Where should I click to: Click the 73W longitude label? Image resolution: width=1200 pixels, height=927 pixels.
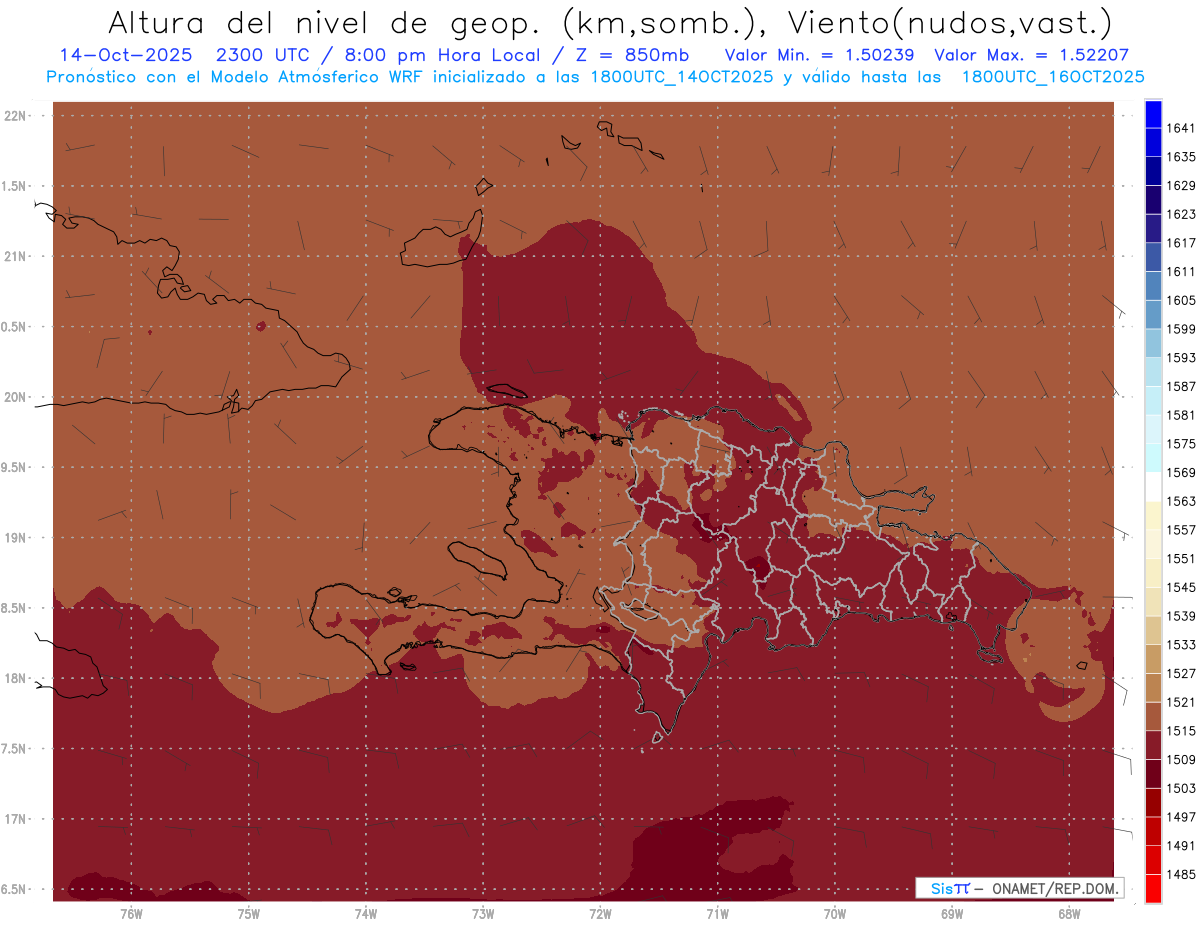(483, 914)
